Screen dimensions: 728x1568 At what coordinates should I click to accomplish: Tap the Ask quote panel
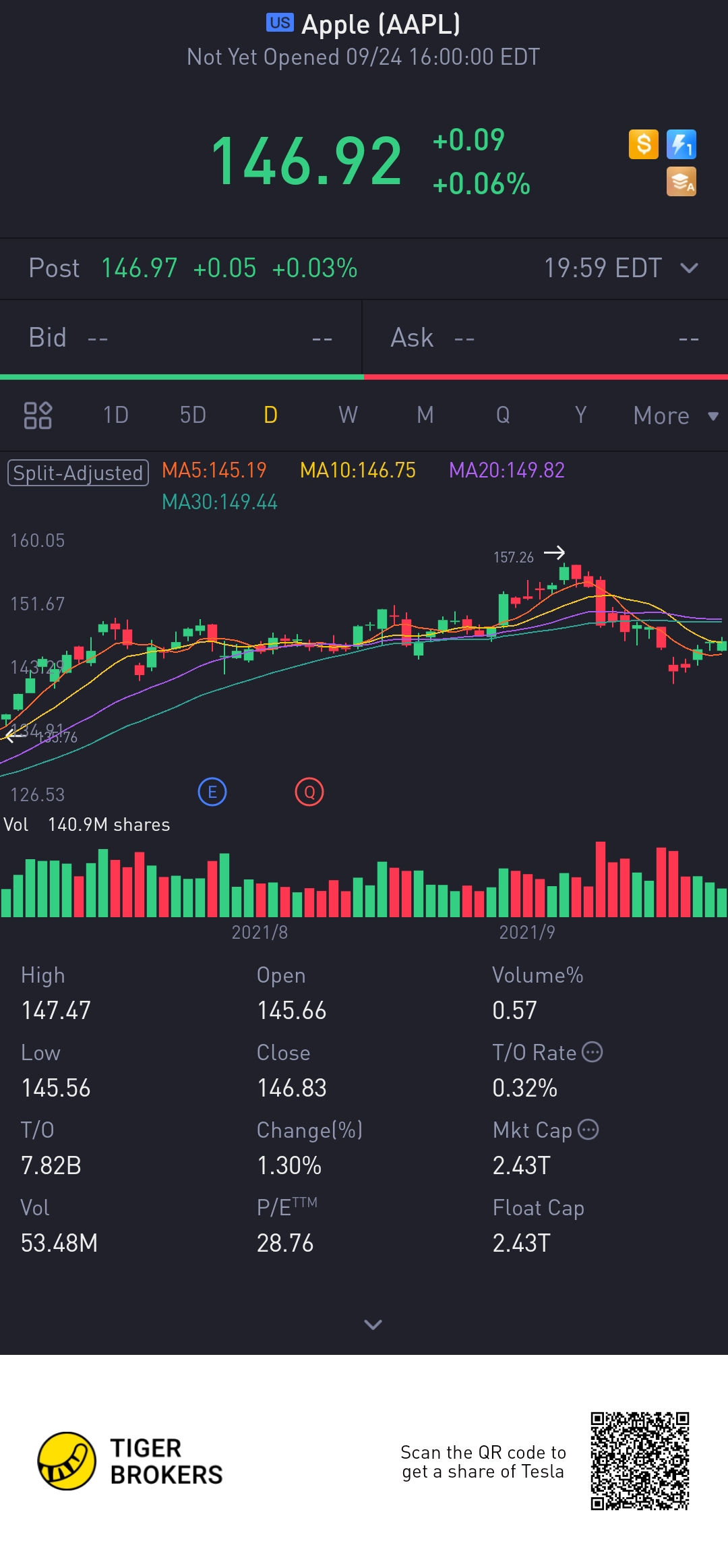[545, 337]
